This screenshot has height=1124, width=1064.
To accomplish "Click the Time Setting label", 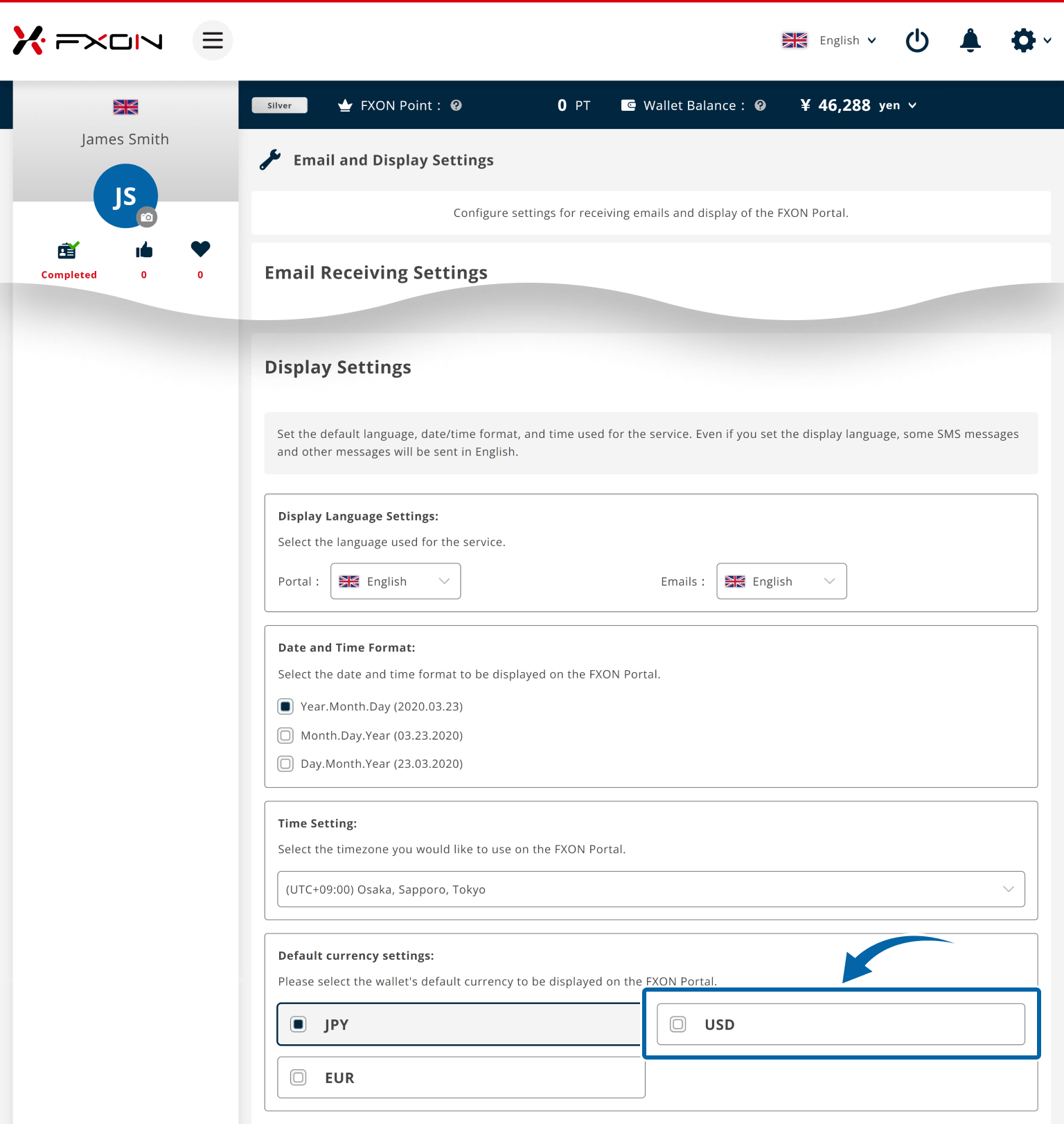I will pyautogui.click(x=317, y=823).
